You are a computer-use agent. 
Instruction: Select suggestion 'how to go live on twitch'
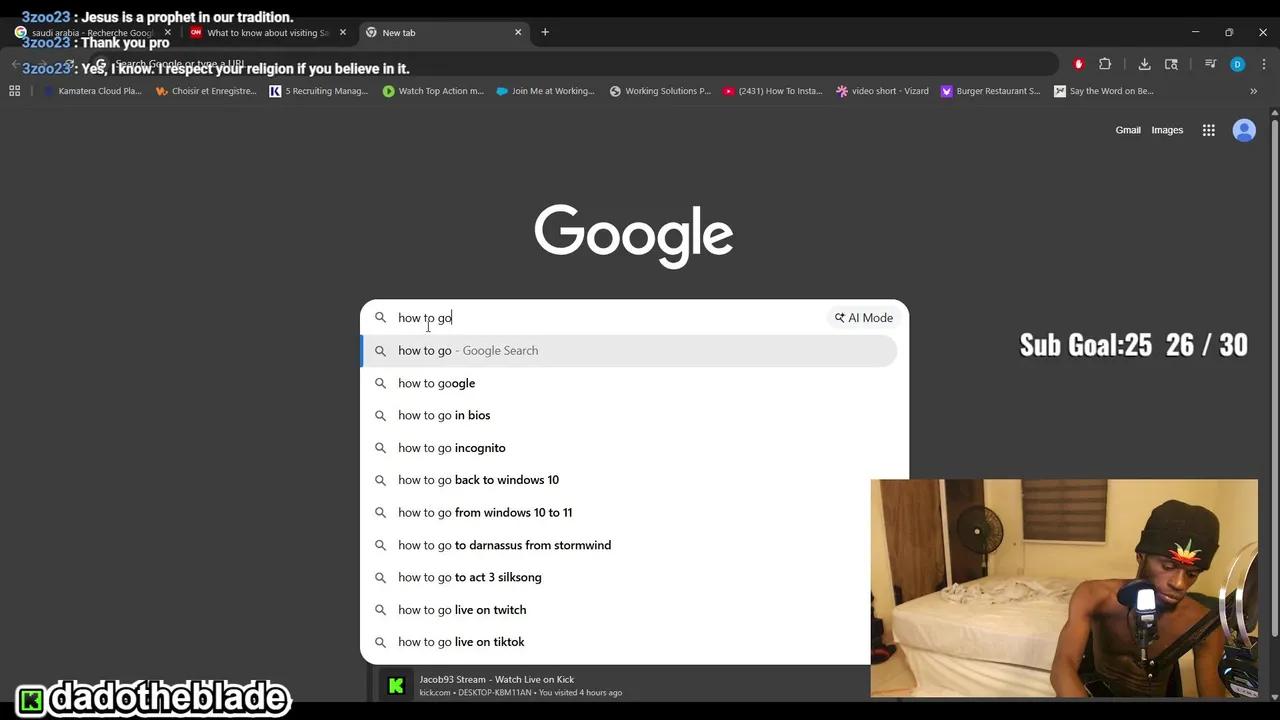pyautogui.click(x=615, y=610)
